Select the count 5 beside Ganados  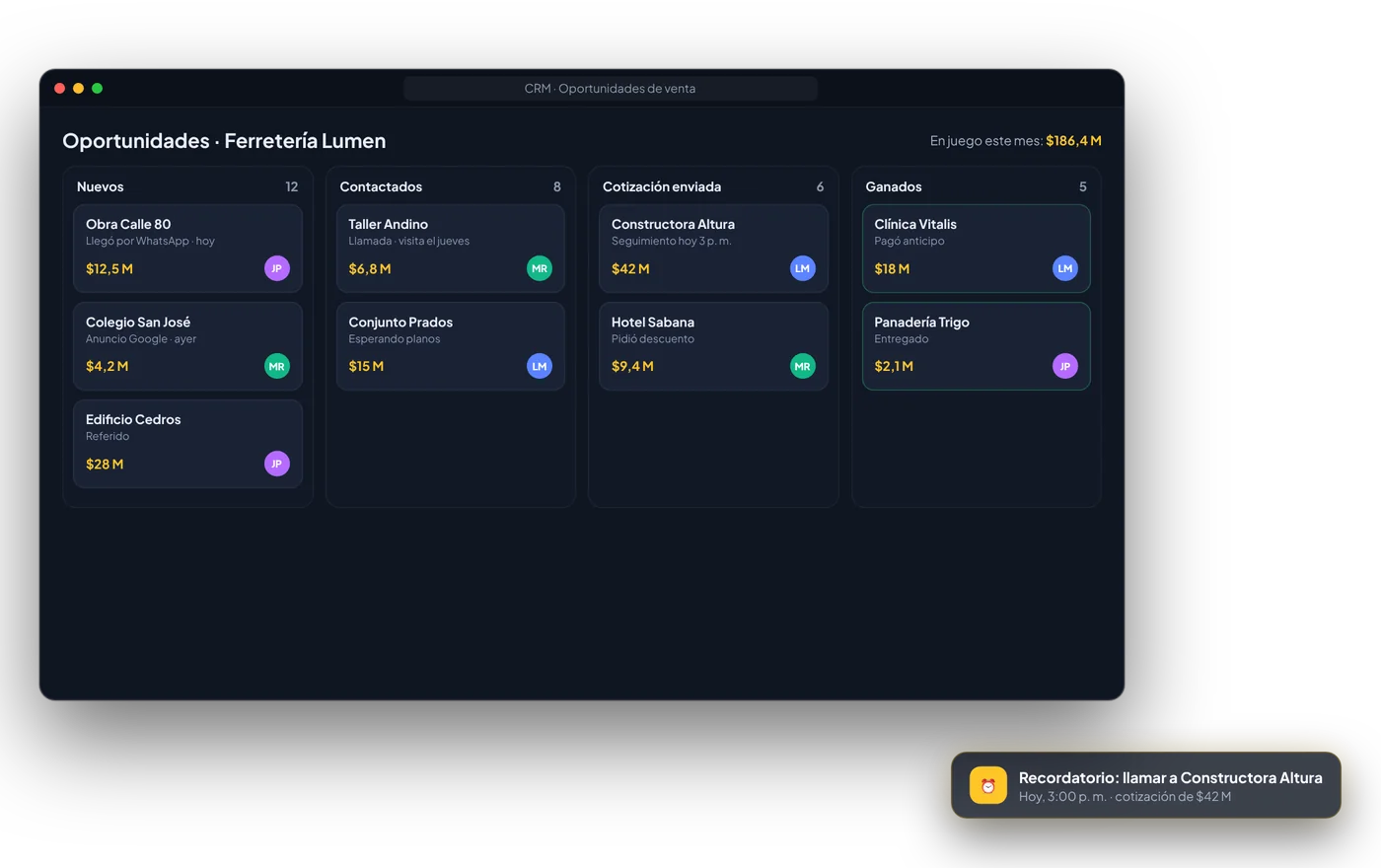1083,186
